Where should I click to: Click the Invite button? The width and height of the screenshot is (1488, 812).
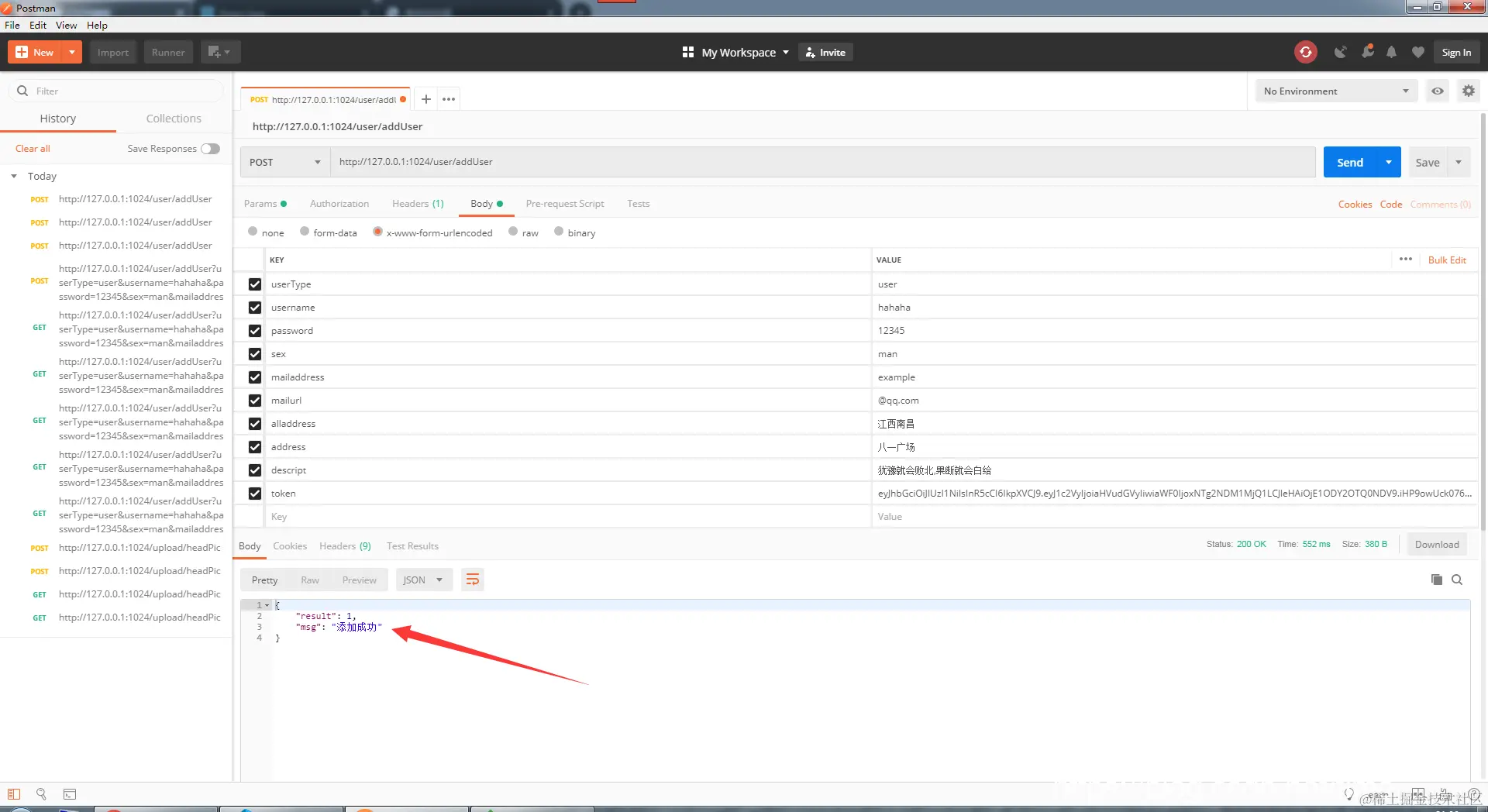[825, 52]
